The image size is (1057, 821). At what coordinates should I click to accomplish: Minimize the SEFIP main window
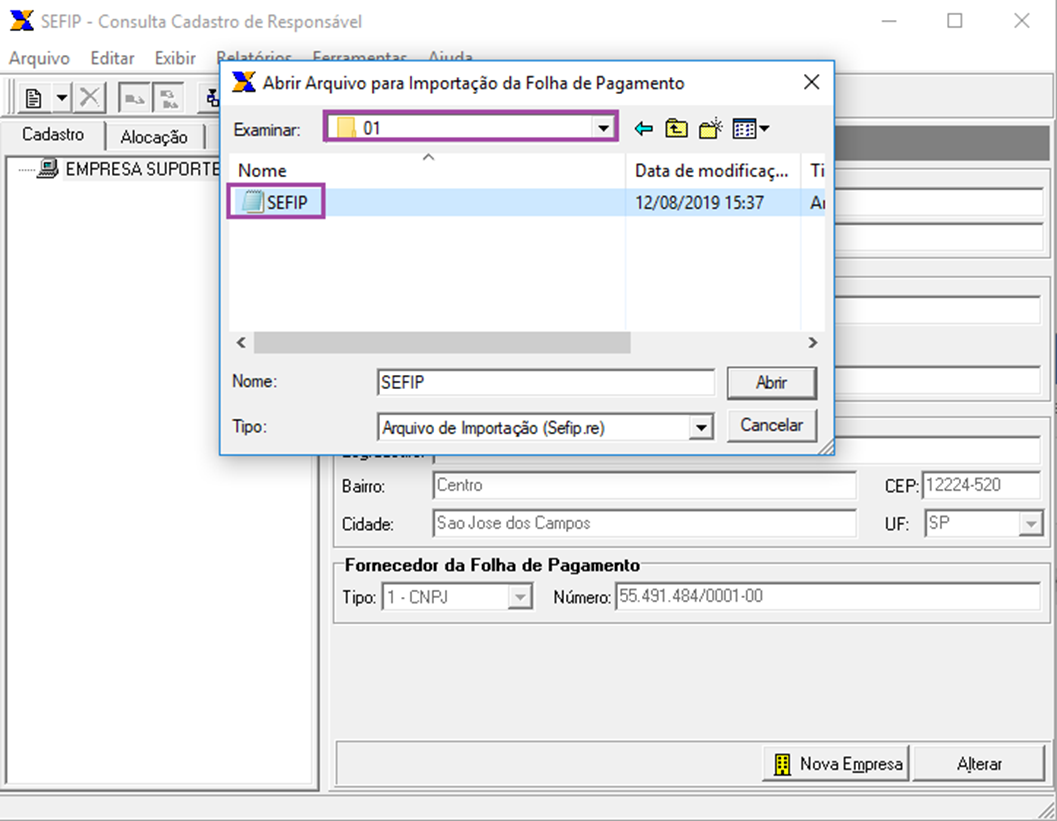coord(889,21)
